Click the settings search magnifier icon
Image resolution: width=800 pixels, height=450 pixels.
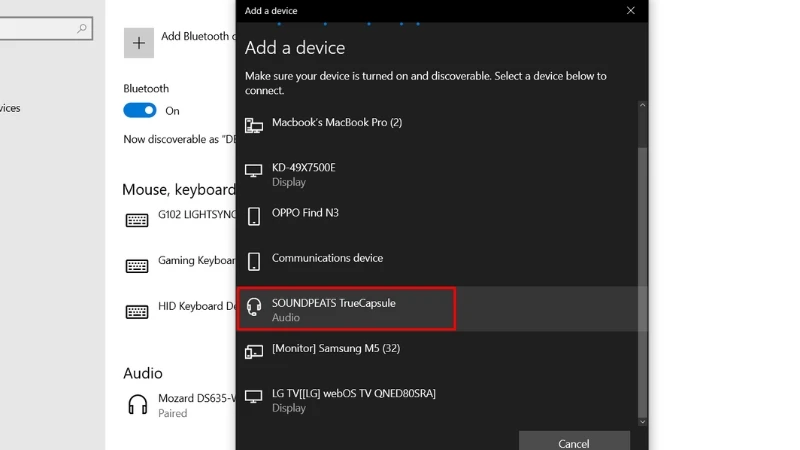tap(82, 29)
